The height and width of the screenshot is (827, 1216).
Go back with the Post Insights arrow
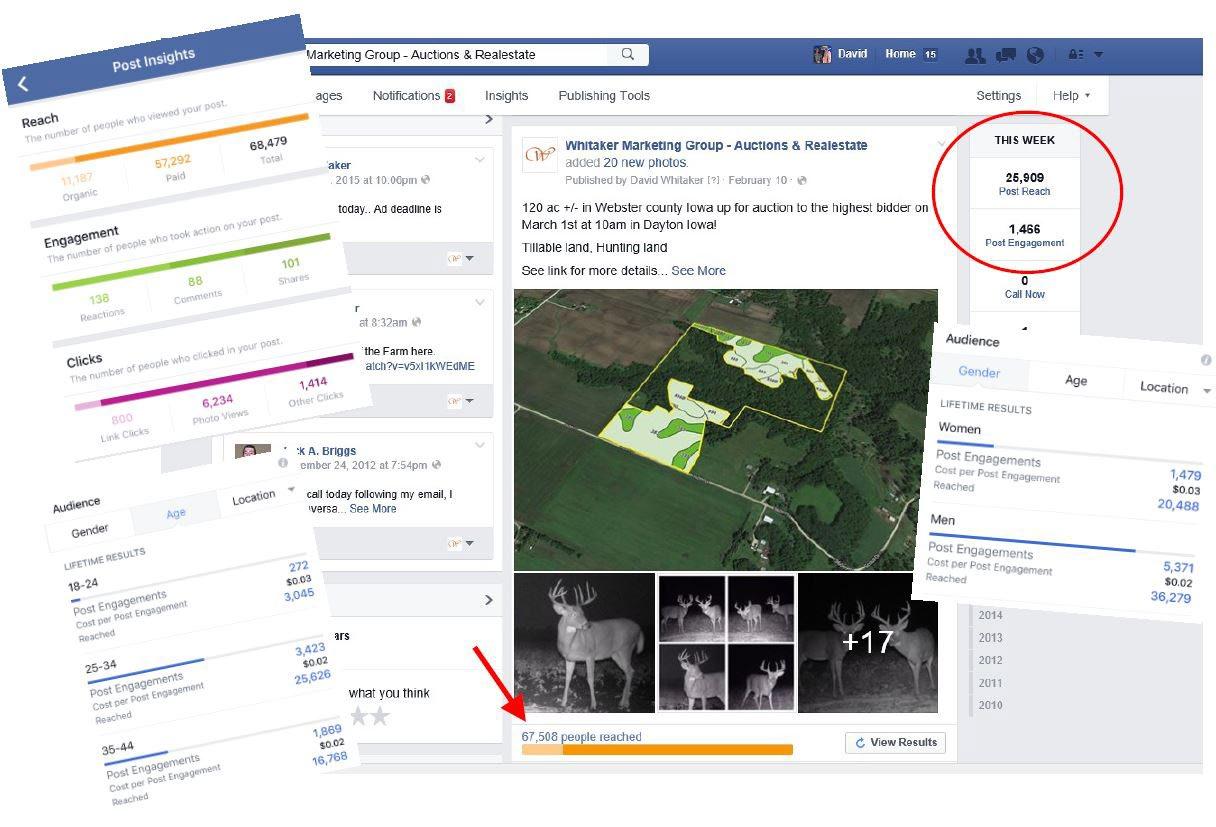tap(22, 86)
